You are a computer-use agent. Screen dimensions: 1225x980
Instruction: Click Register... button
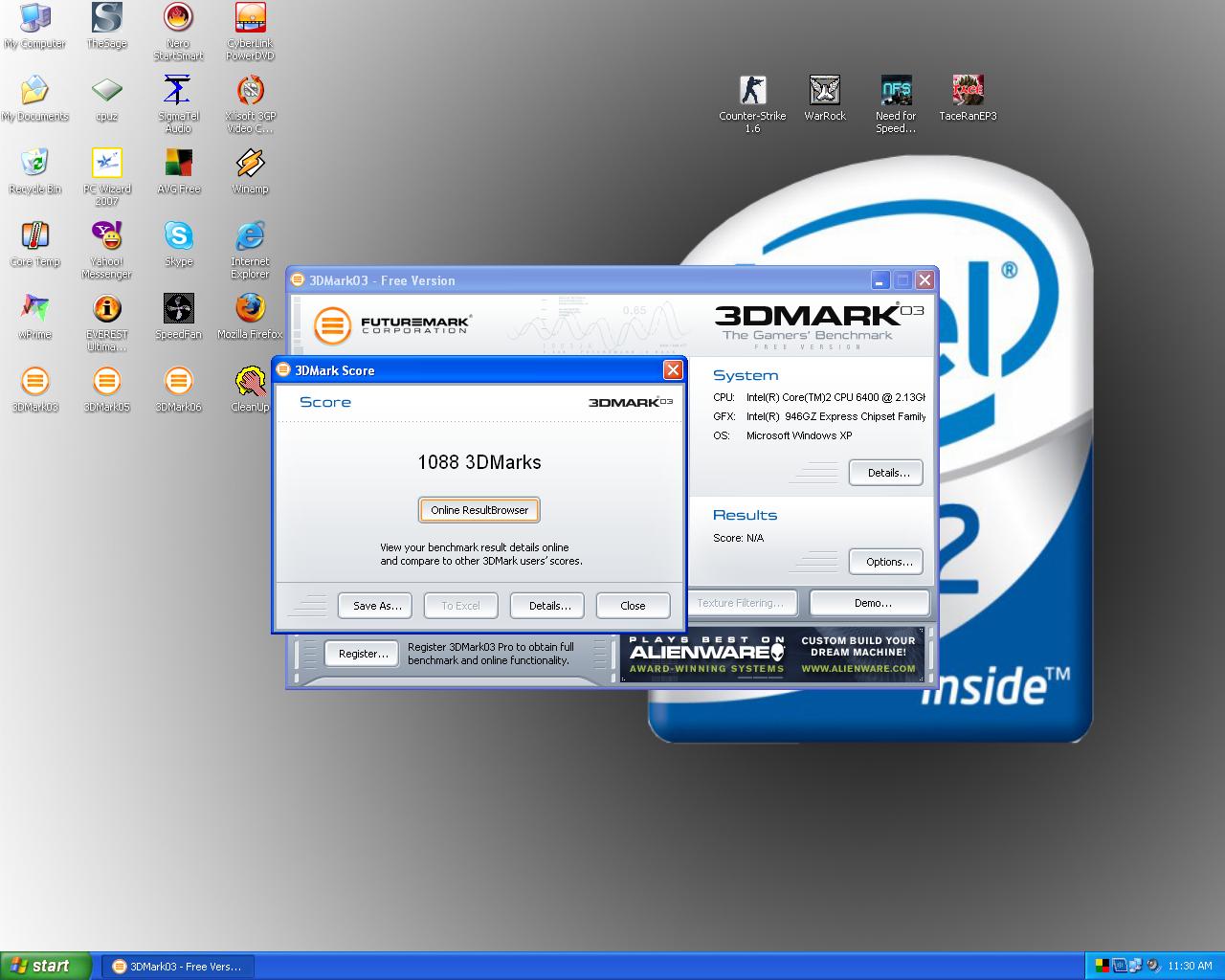pos(363,654)
